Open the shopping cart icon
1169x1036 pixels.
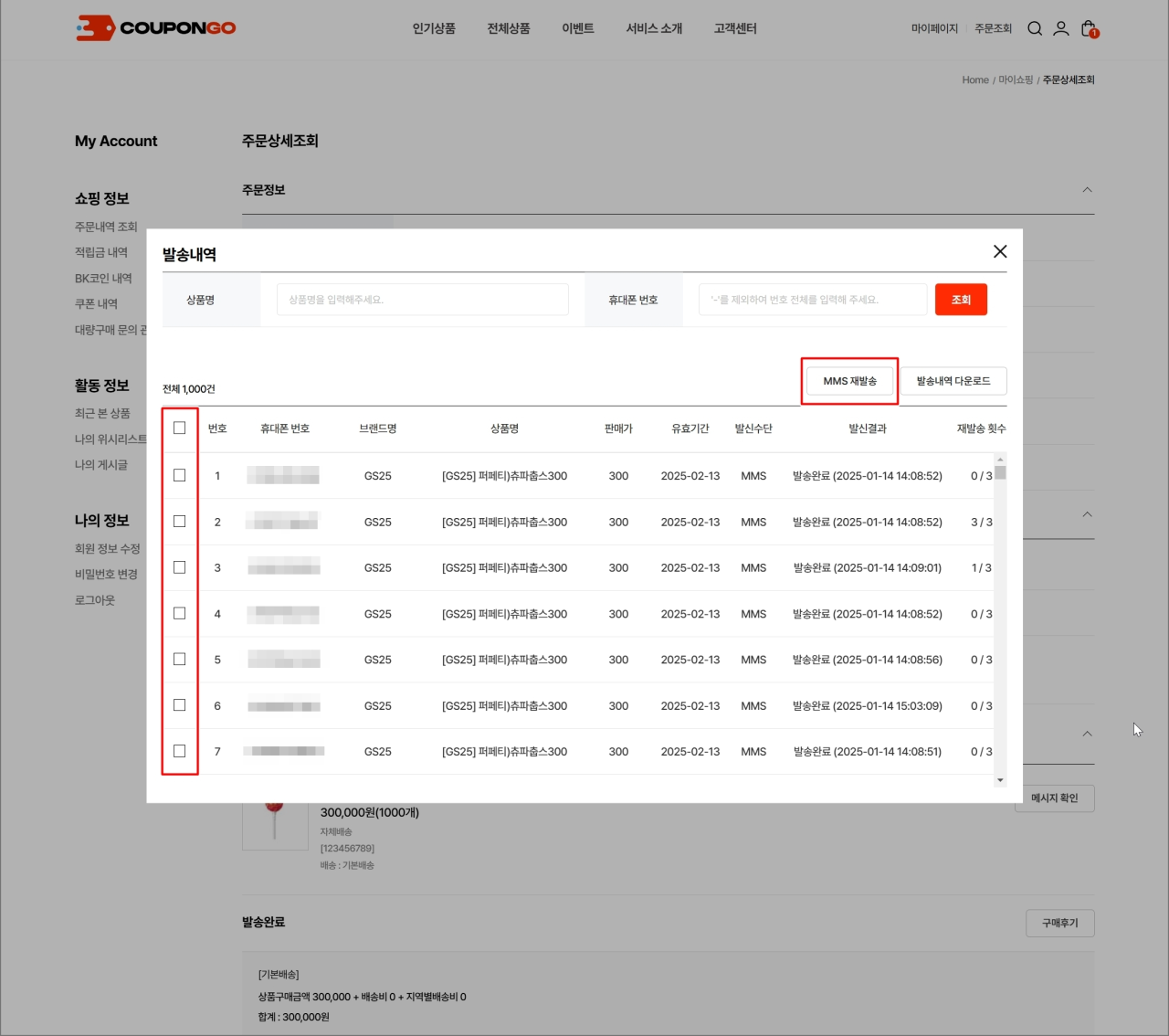click(1088, 28)
